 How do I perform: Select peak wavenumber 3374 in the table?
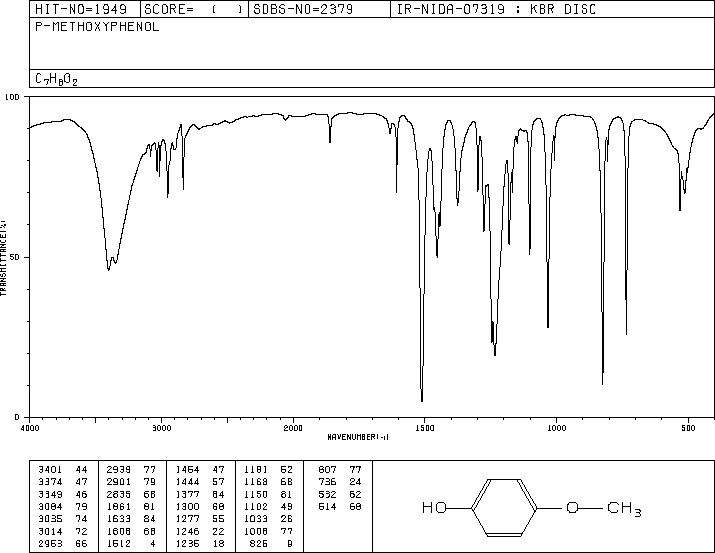[x=50, y=482]
